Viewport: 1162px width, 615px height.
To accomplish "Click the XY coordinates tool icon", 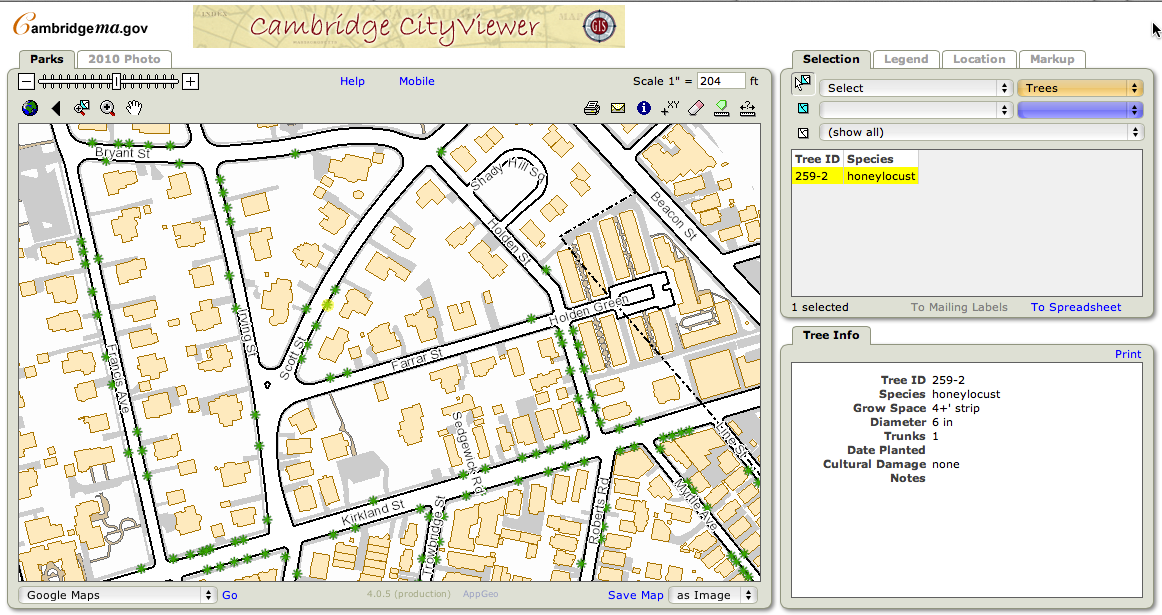I will (x=670, y=108).
